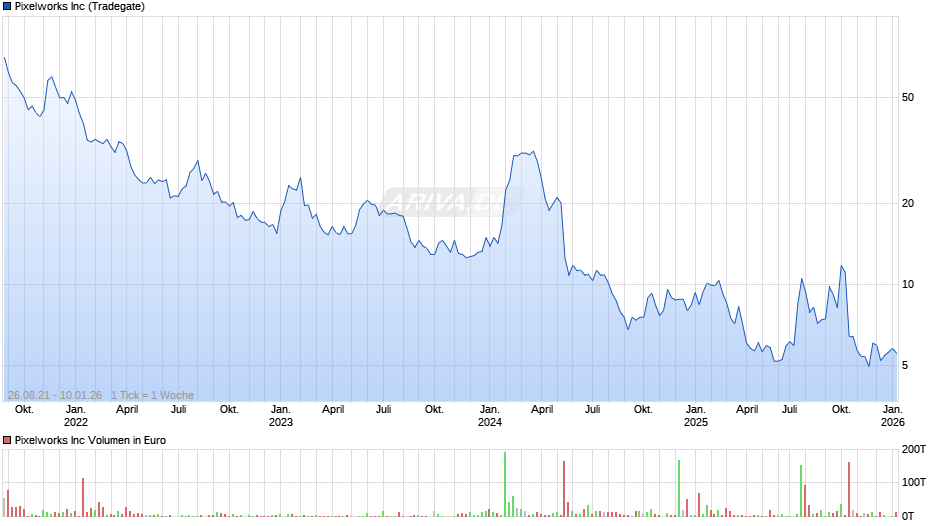Screen dimensions: 940x526
Task: Click the 'April' label right after Jan. 2024
Action: click(x=542, y=410)
